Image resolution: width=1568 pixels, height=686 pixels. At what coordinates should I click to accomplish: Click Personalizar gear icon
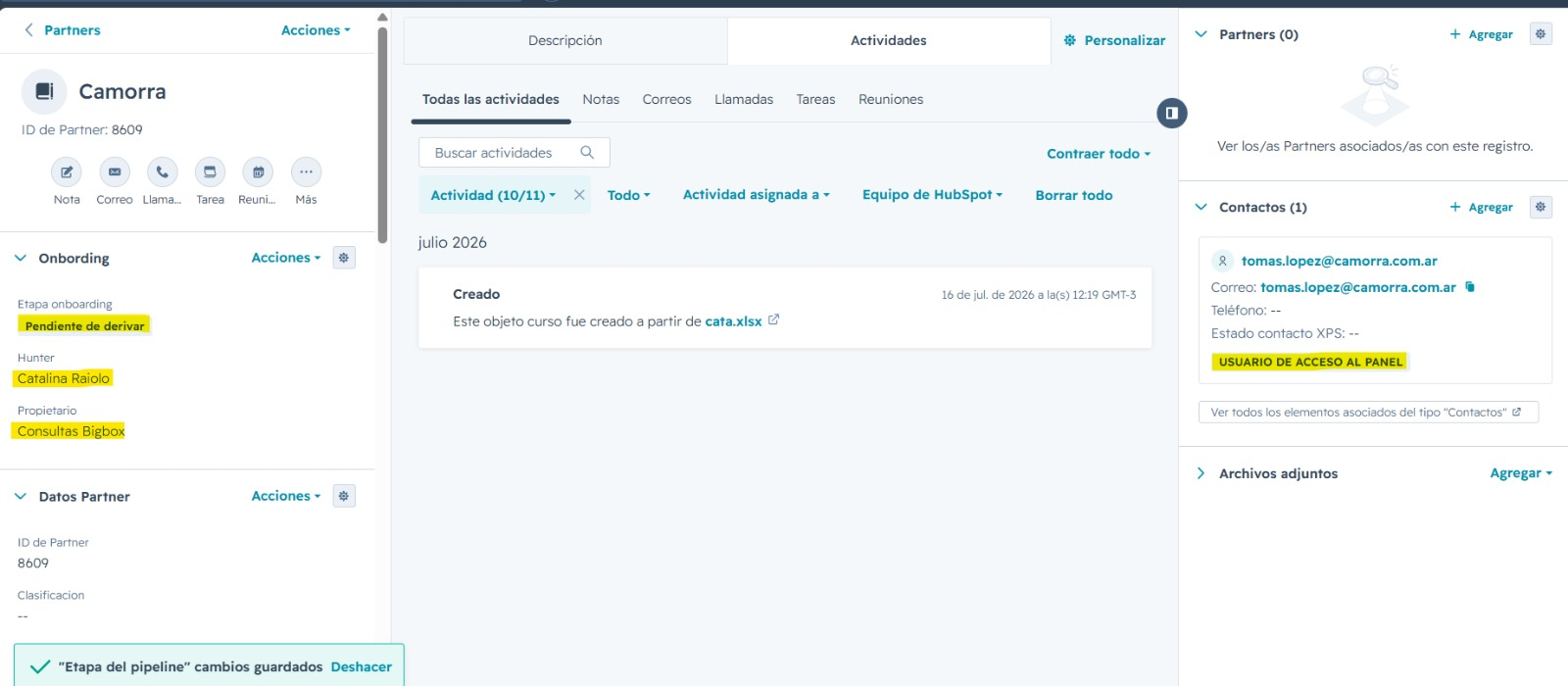(1070, 40)
